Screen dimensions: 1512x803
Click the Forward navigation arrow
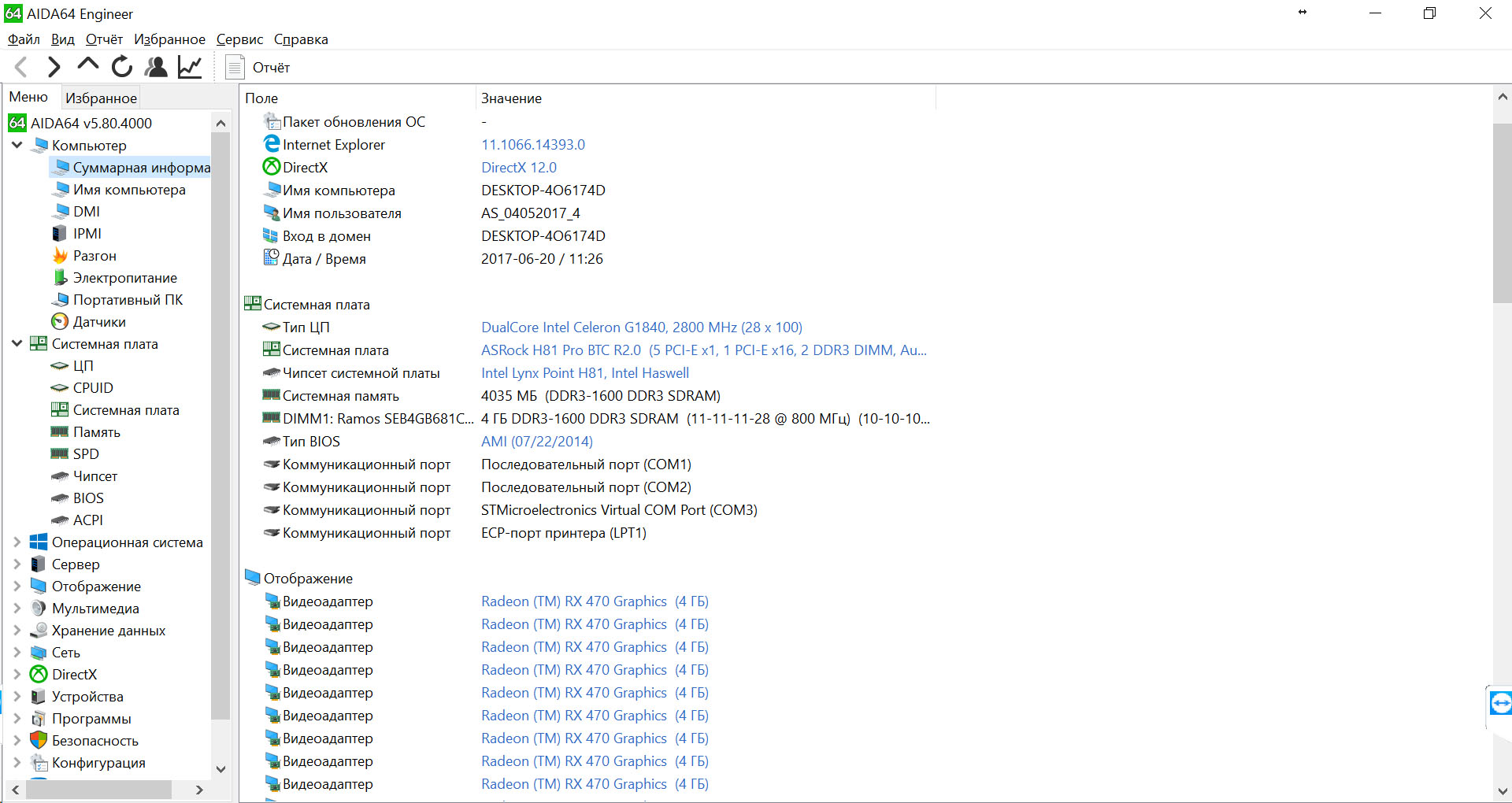54,68
